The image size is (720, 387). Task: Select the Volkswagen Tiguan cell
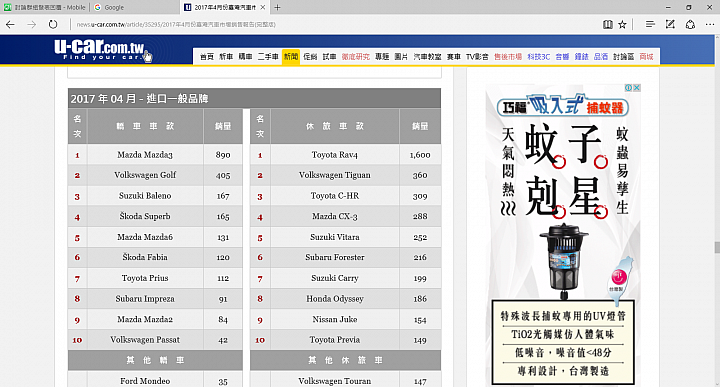[x=335, y=175]
